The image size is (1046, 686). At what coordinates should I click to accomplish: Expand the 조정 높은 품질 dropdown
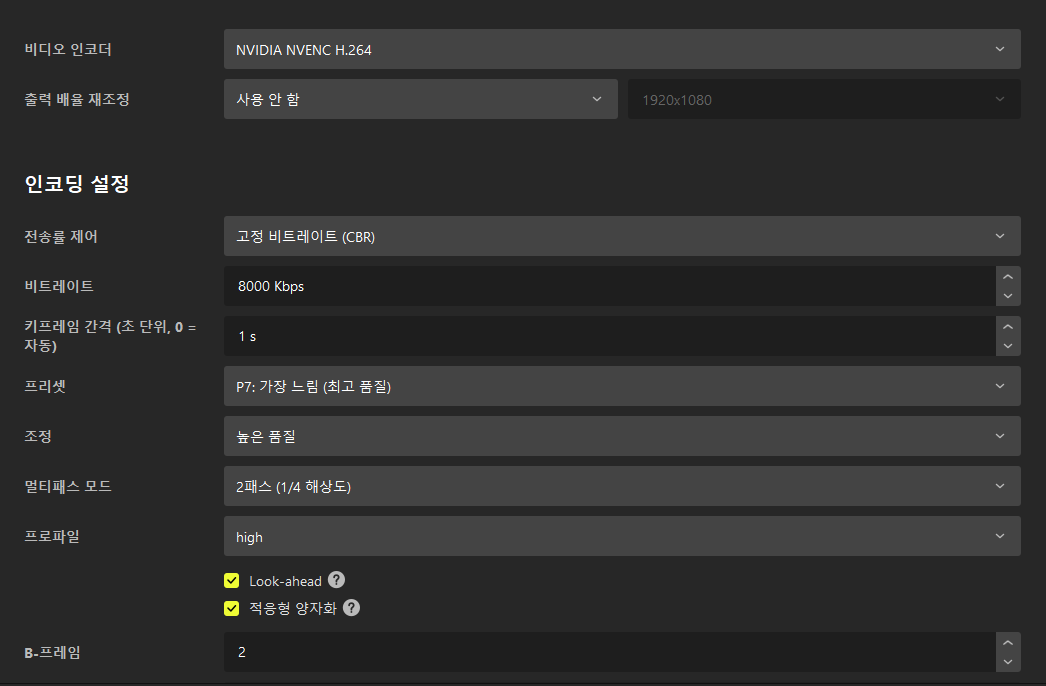621,436
